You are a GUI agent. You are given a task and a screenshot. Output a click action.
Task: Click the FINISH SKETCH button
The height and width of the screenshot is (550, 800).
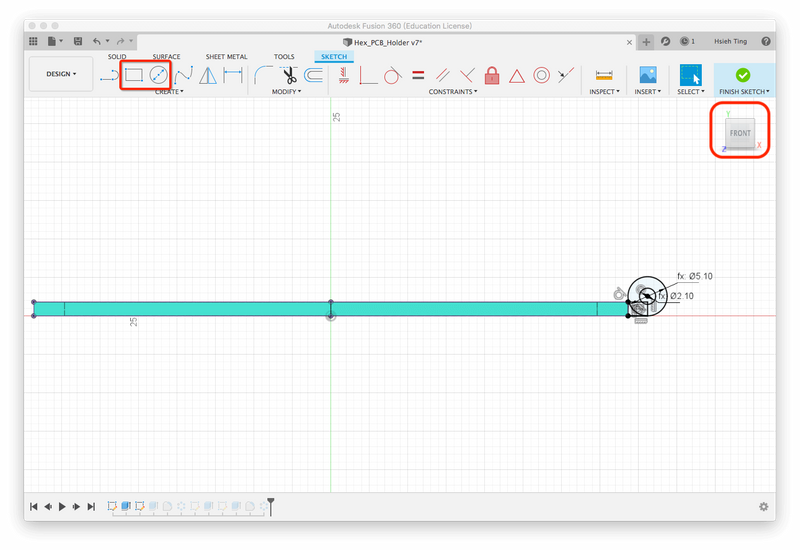(743, 80)
